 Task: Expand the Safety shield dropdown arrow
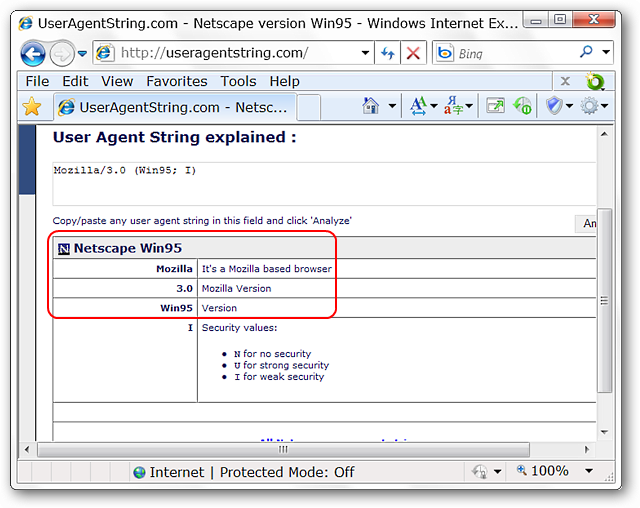click(x=569, y=106)
